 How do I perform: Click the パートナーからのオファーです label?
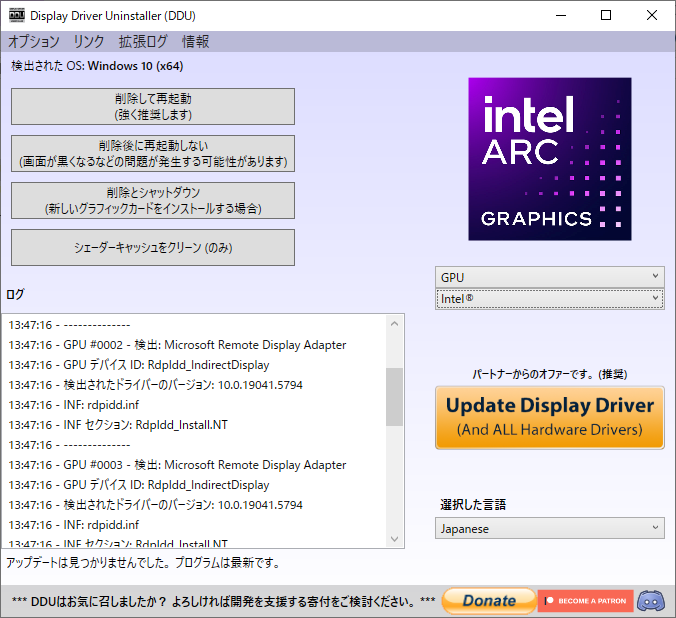(550, 374)
